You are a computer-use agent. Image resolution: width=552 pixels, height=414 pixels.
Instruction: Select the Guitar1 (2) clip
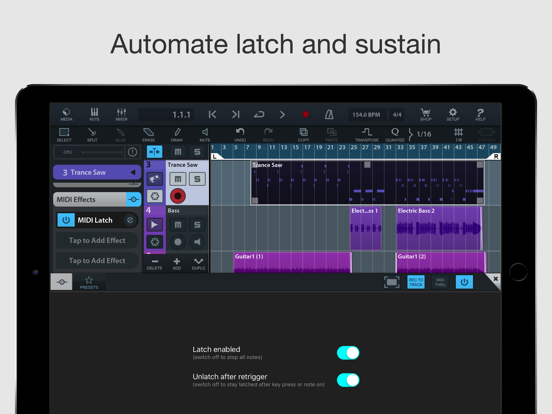click(441, 263)
